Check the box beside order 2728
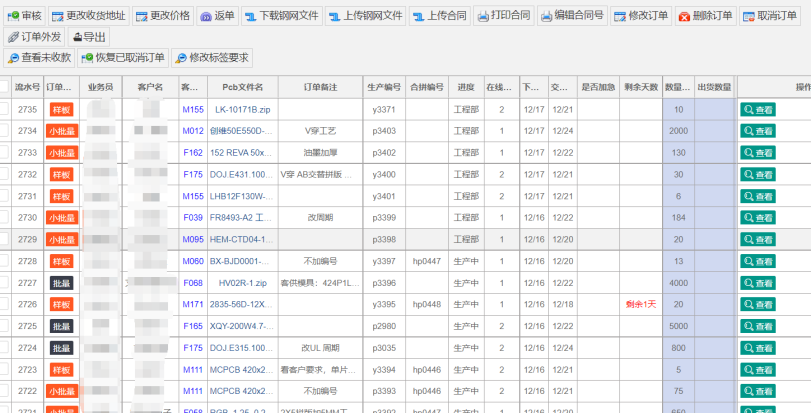This screenshot has width=811, height=414. pos(5,261)
